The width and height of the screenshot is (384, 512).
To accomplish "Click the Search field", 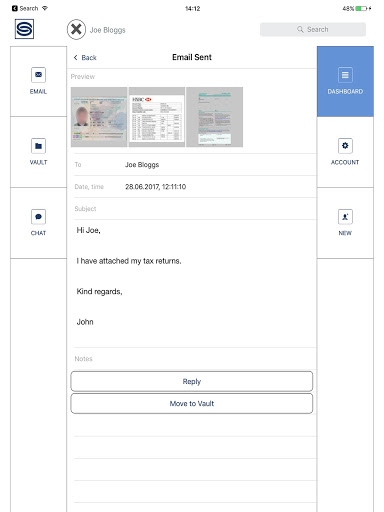I will (313, 29).
